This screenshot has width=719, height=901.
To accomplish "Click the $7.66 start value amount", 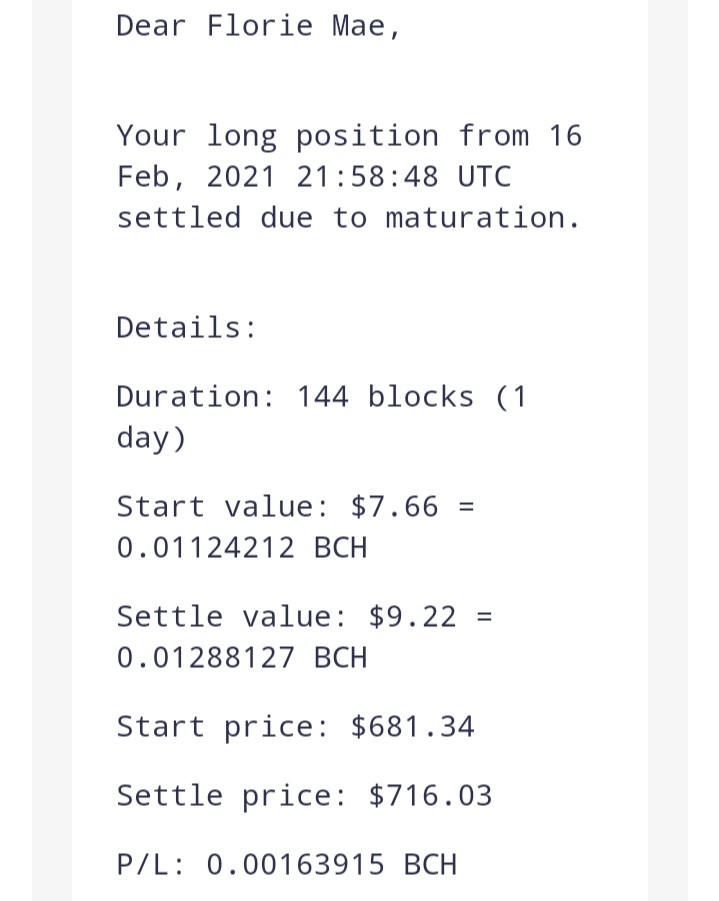I will 394,507.
